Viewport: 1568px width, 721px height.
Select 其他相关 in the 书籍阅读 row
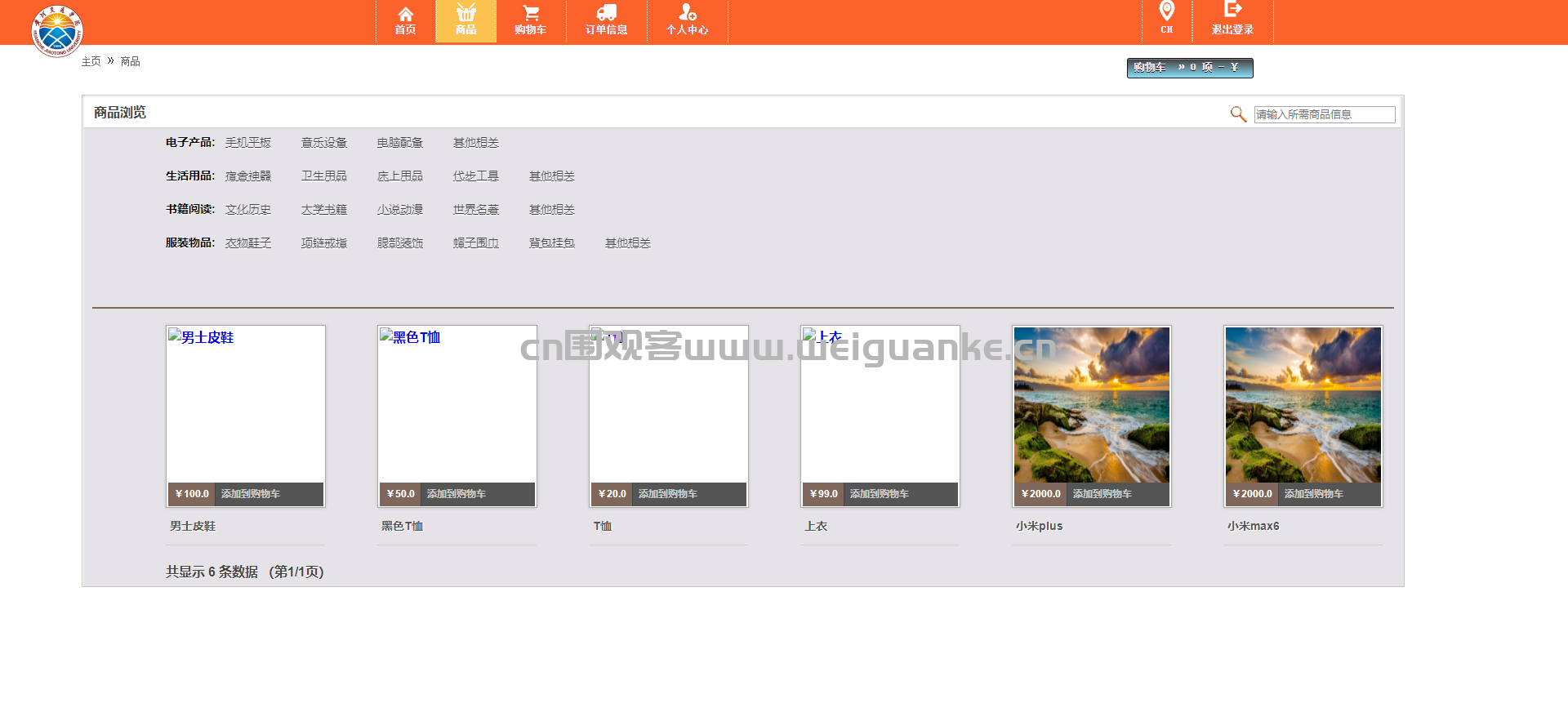click(552, 209)
